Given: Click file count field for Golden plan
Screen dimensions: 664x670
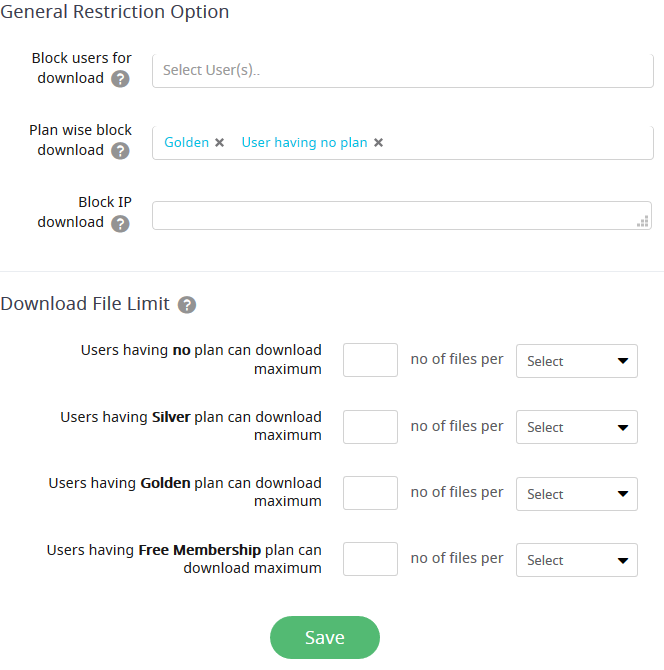Looking at the screenshot, I should click(370, 493).
